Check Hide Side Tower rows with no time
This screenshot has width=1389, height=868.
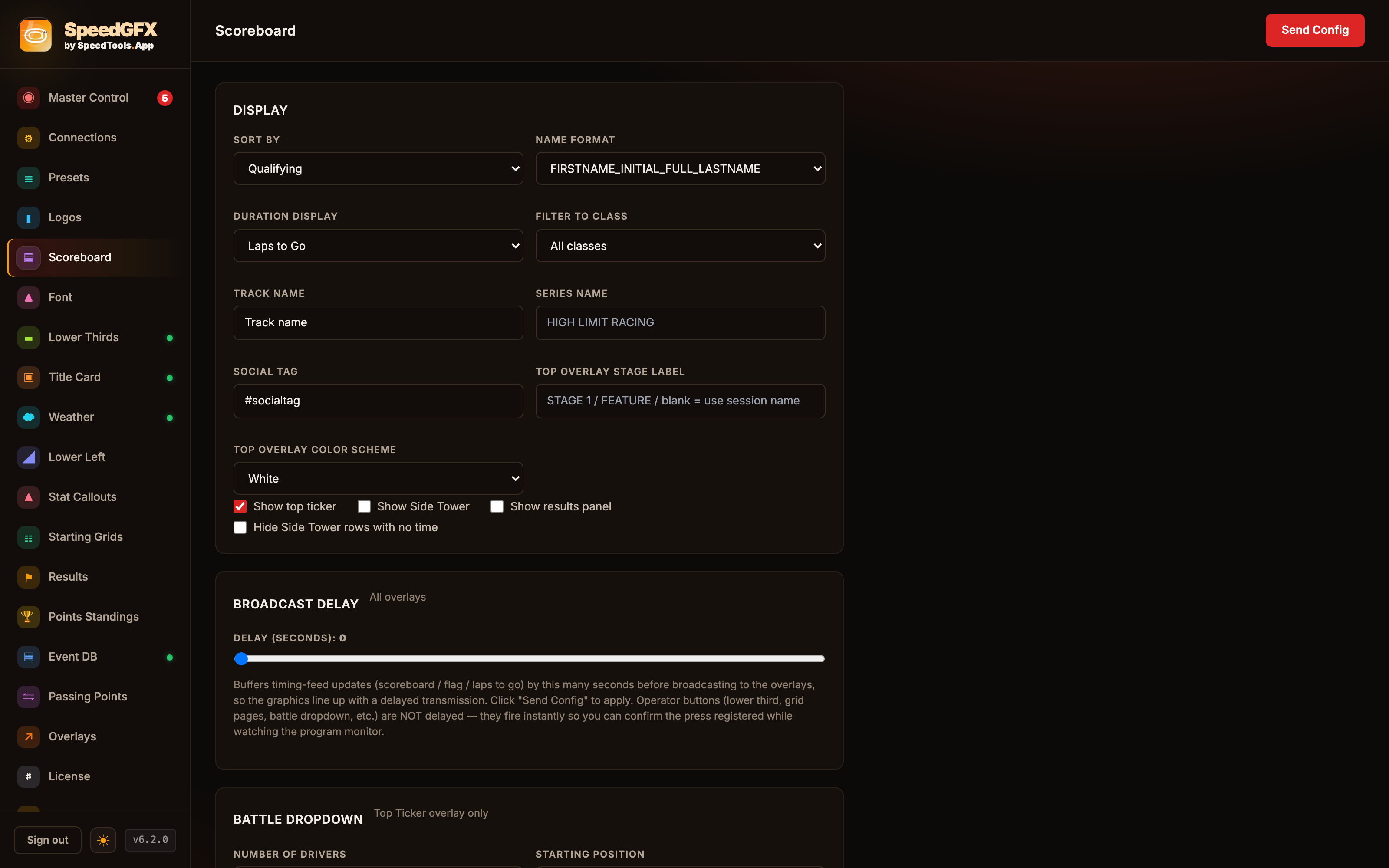pos(240,527)
